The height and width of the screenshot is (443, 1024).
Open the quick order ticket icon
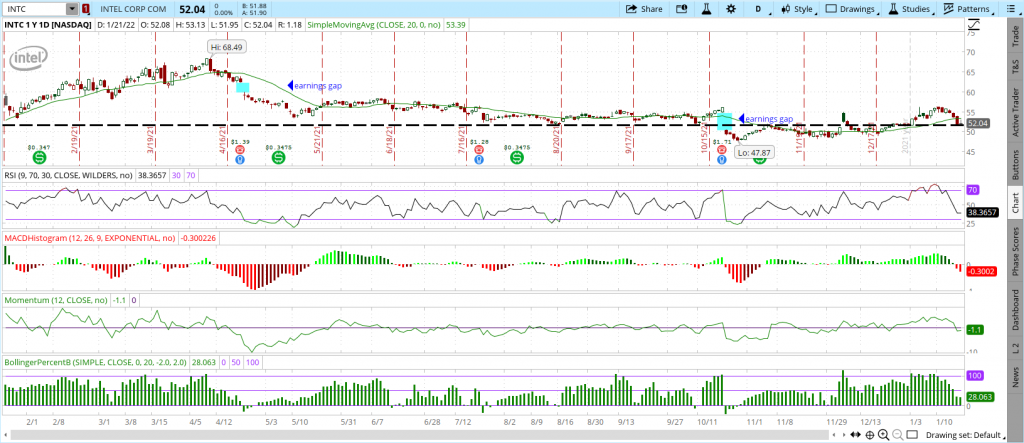click(682, 9)
